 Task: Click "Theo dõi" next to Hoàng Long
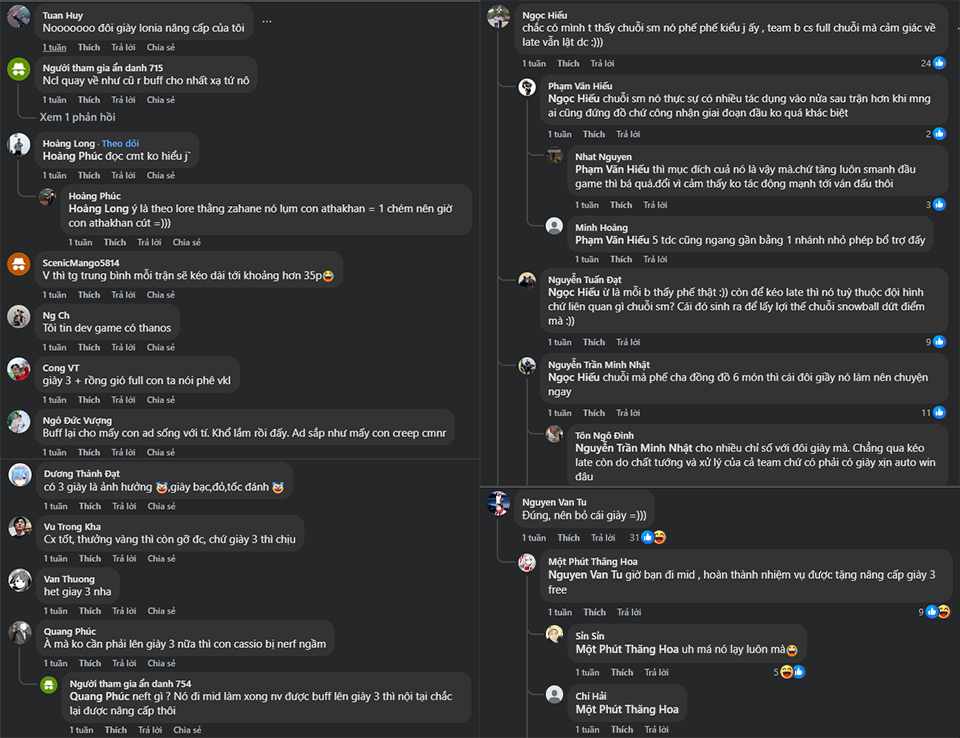click(120, 143)
